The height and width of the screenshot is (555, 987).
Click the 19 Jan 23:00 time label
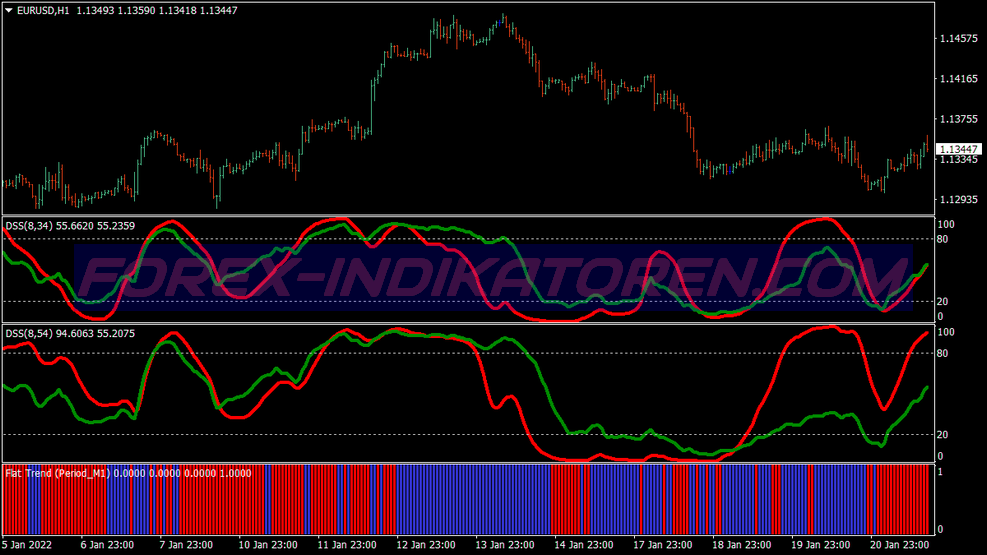click(820, 545)
